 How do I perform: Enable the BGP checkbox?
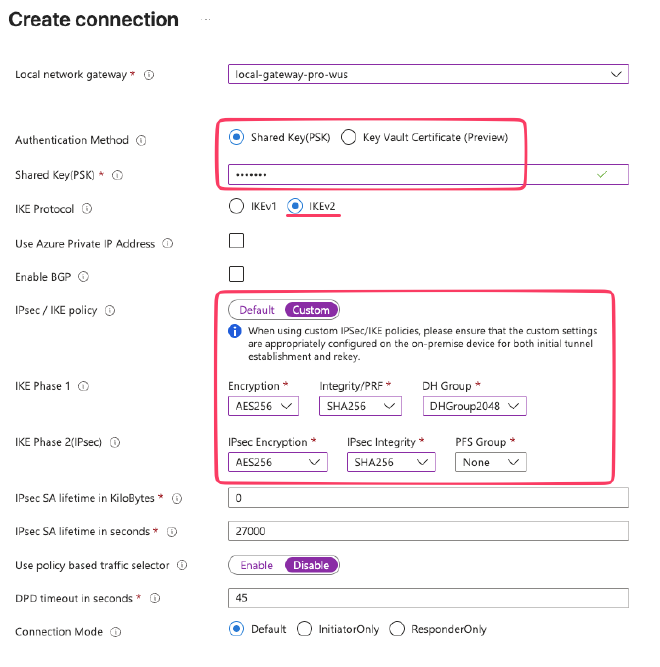[237, 274]
